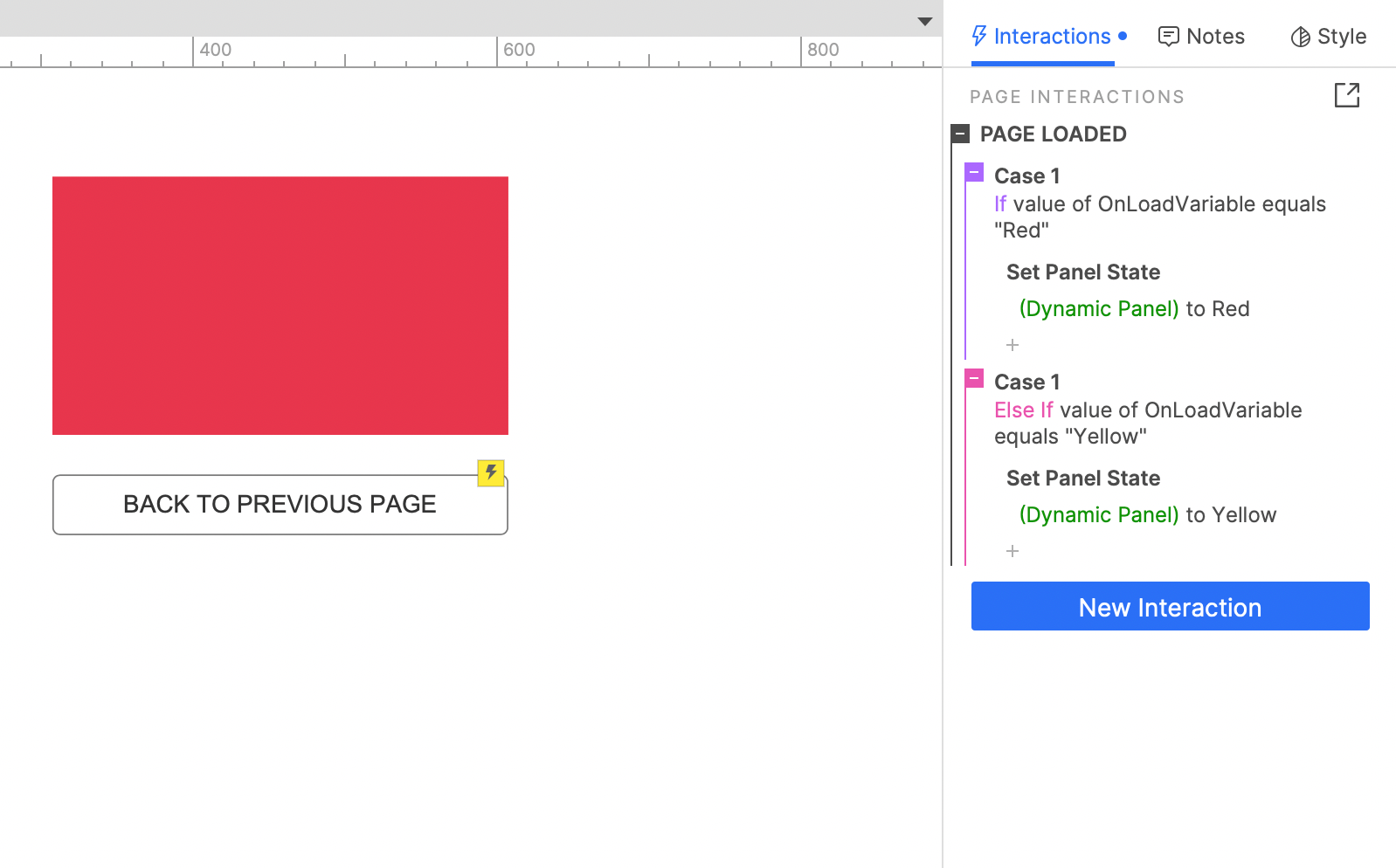
Task: Click the Style leaf icon
Action: 1300,37
